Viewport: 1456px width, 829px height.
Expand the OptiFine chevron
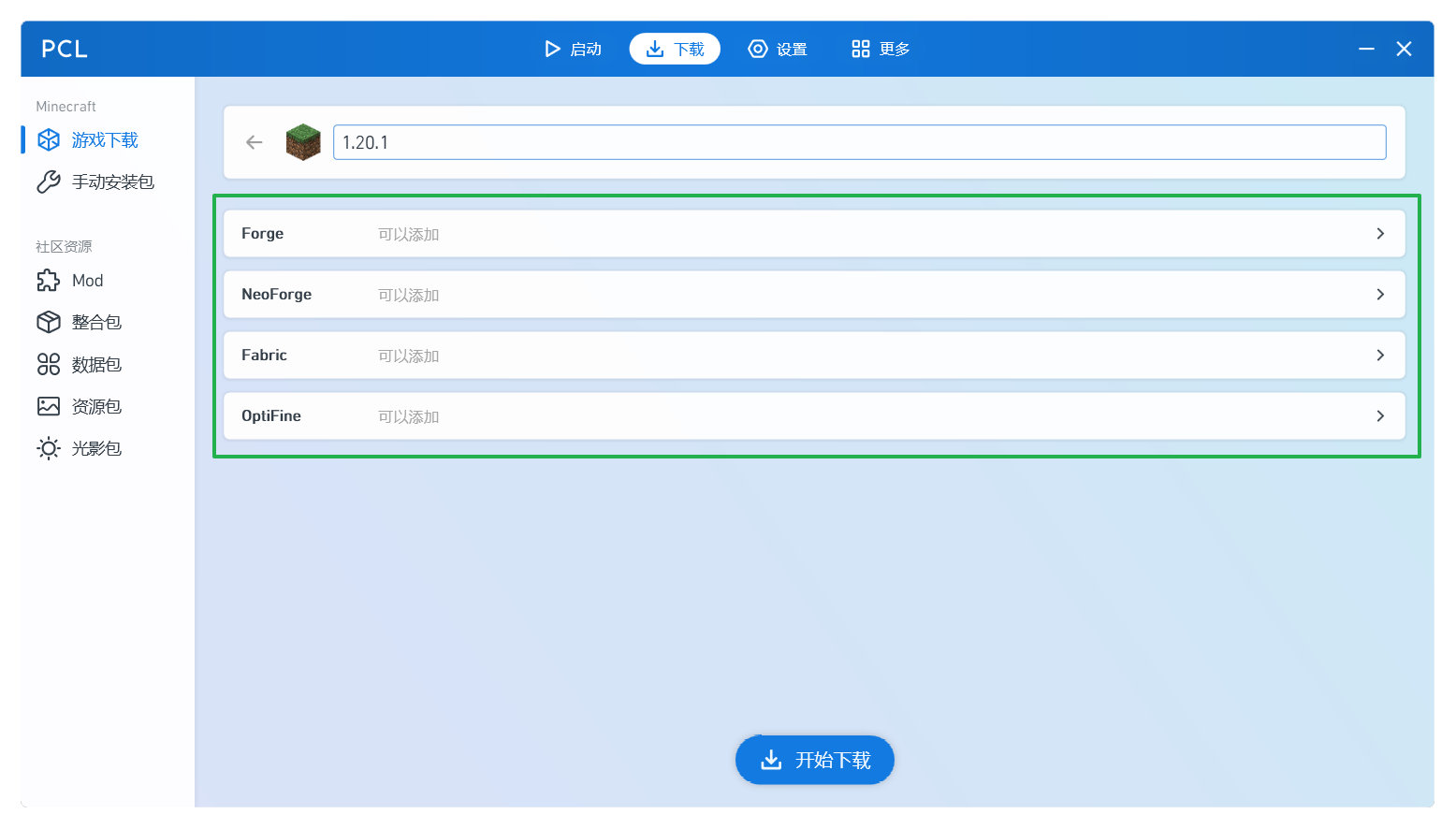point(1380,416)
